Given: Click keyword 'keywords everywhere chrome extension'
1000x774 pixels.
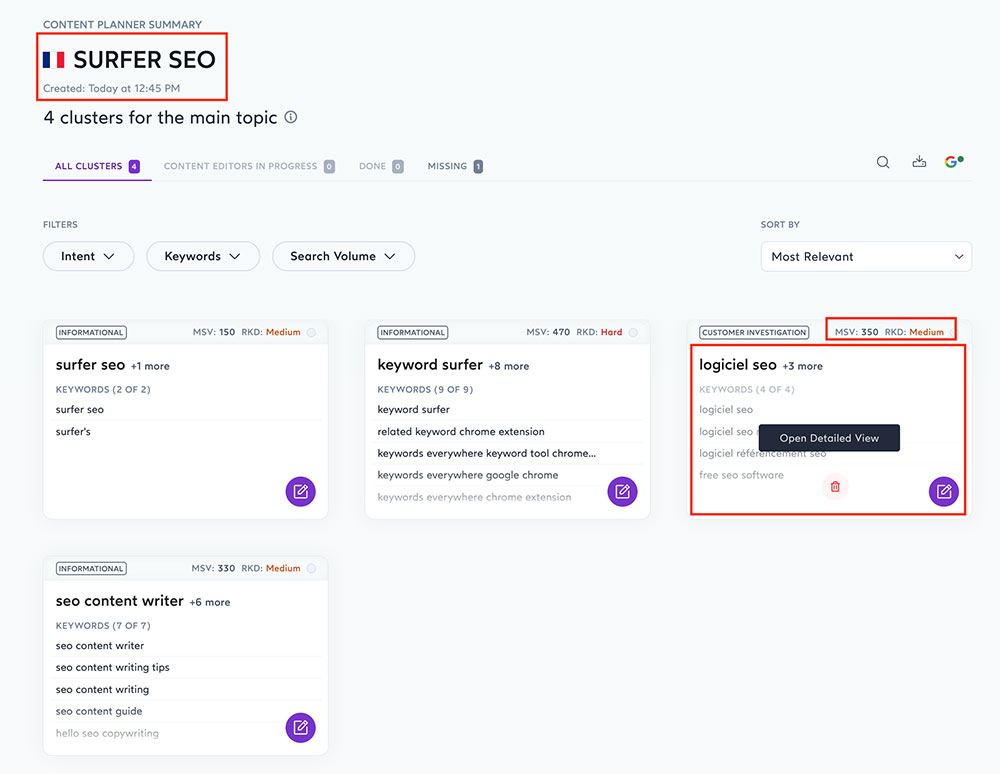Looking at the screenshot, I should (474, 497).
